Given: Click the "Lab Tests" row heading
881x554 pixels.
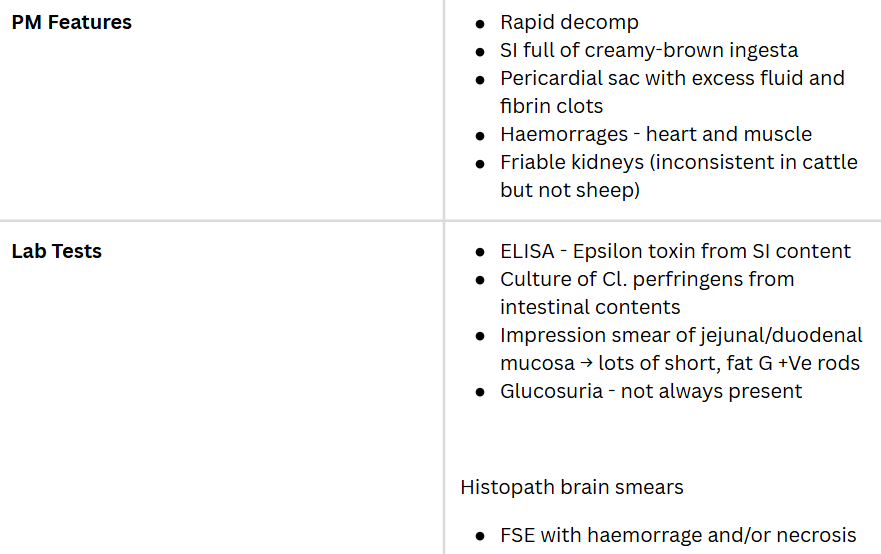Looking at the screenshot, I should 57,251.
